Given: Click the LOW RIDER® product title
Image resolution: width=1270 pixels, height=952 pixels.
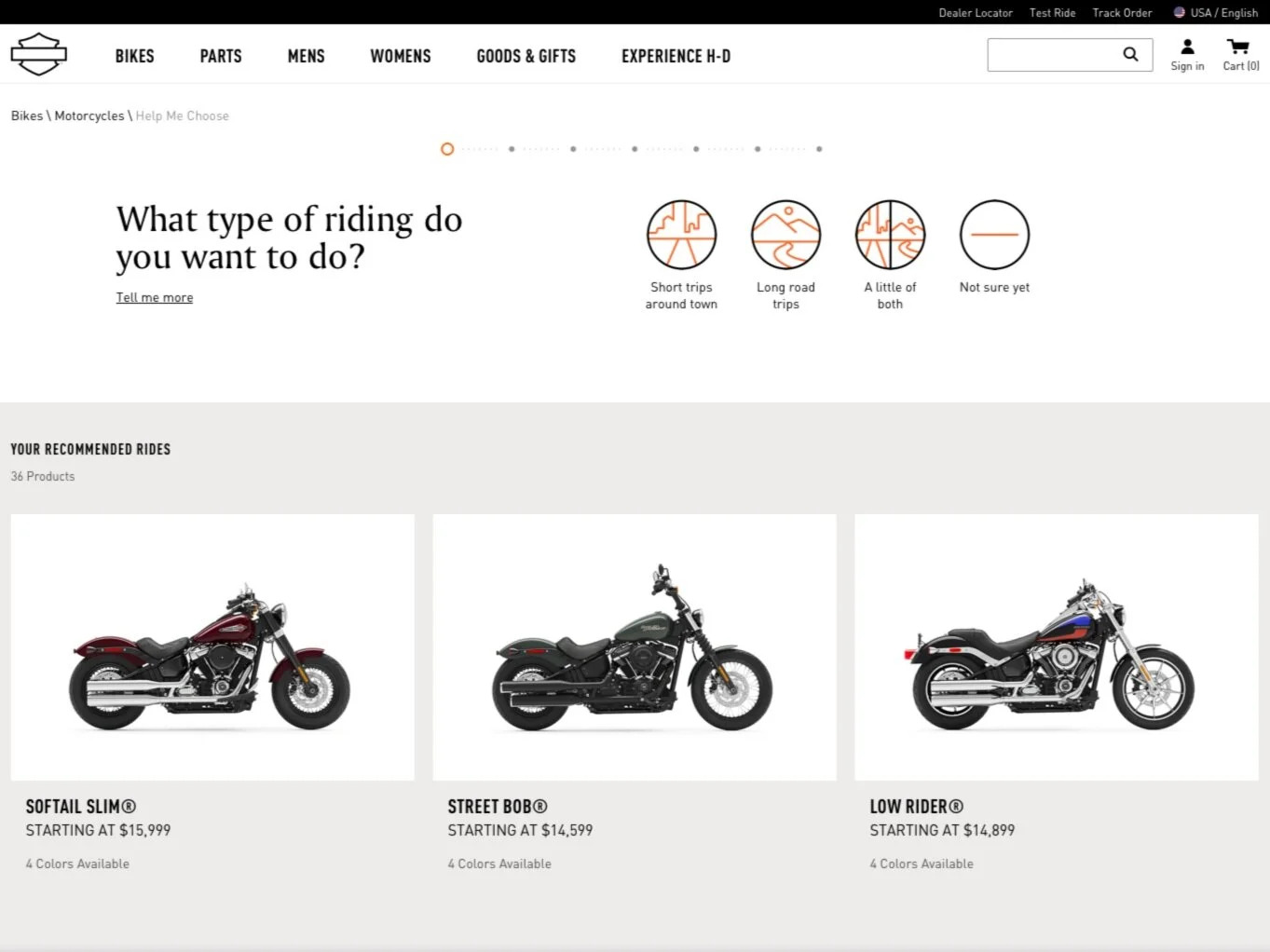Looking at the screenshot, I should [x=917, y=807].
